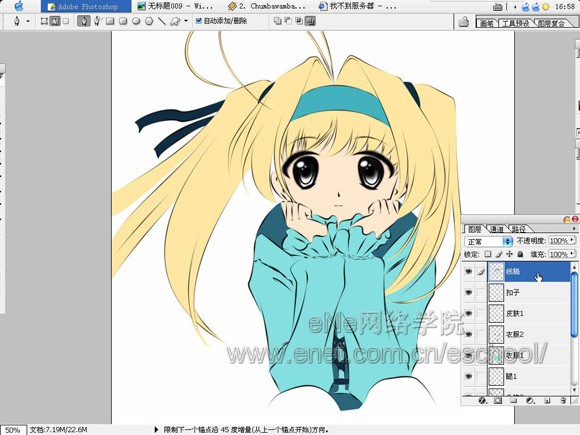
Task: Select the Freeform Pen tool in options bar
Action: coord(97,21)
